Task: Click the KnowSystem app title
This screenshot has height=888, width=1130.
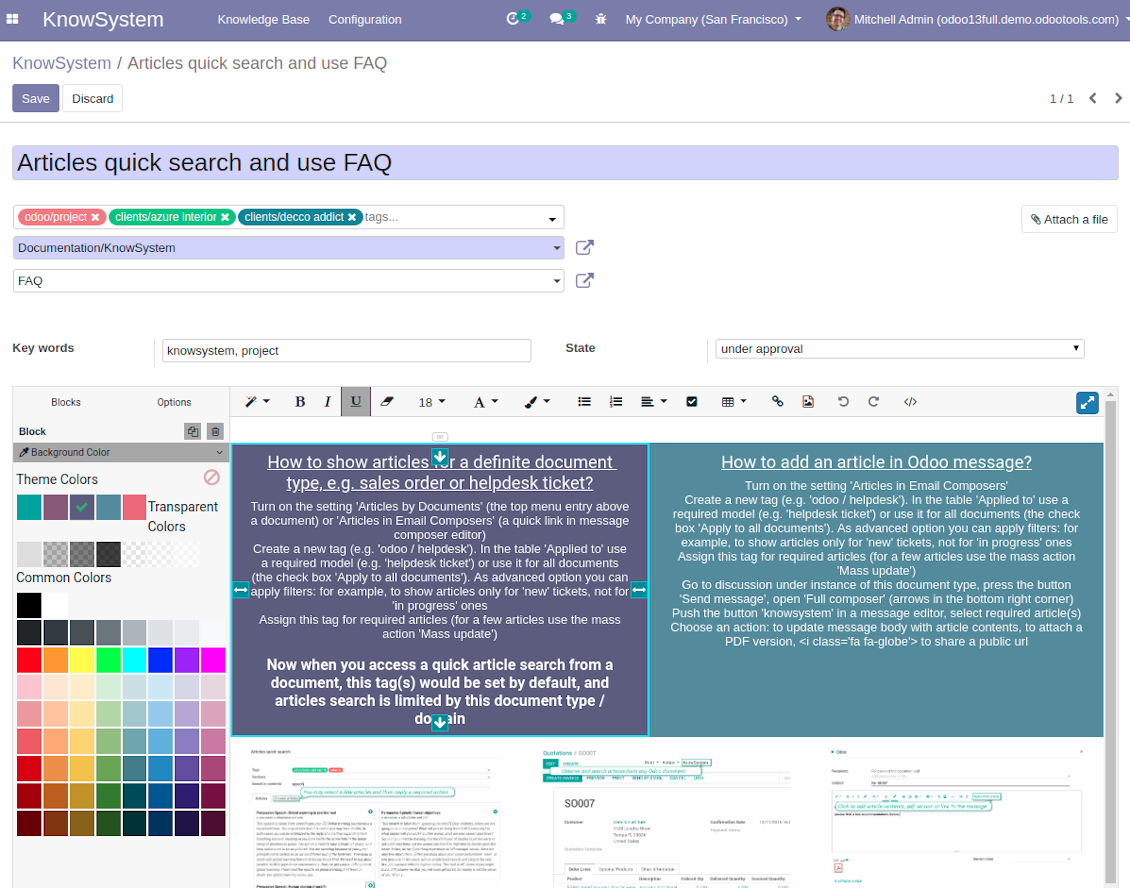Action: click(103, 19)
